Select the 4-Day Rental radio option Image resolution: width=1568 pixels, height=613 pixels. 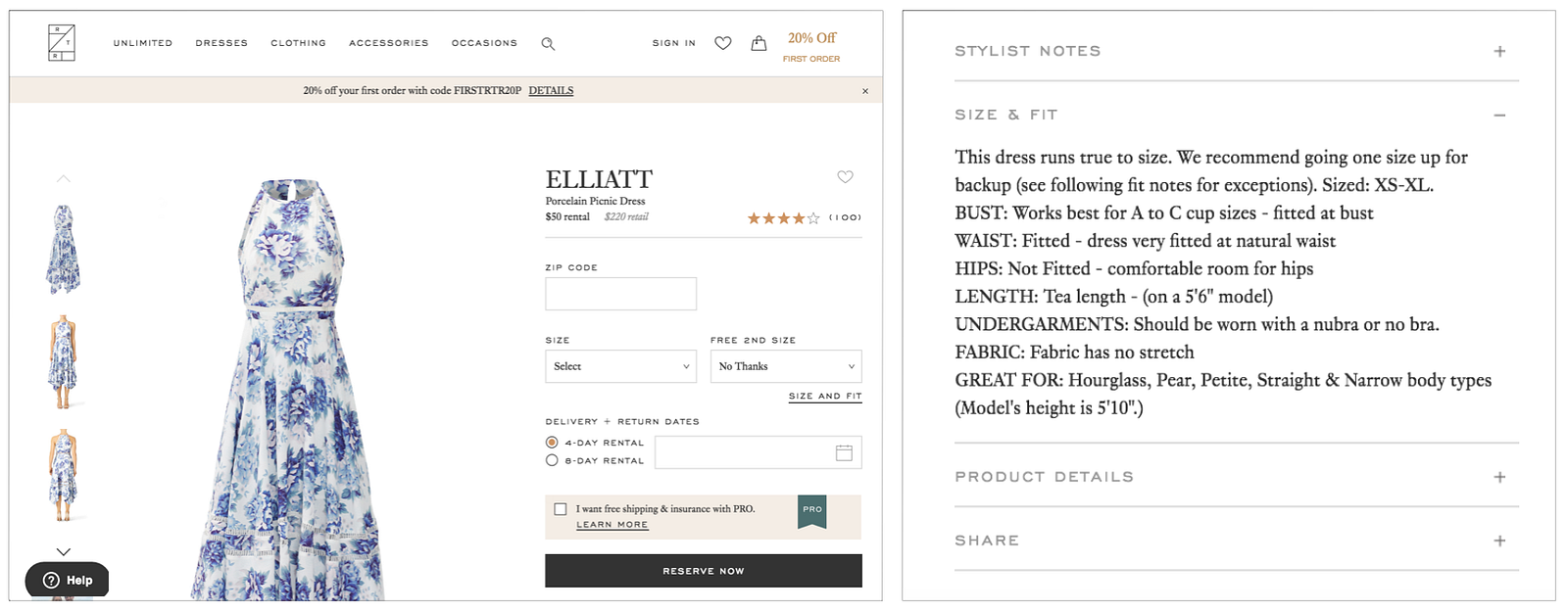pos(552,443)
